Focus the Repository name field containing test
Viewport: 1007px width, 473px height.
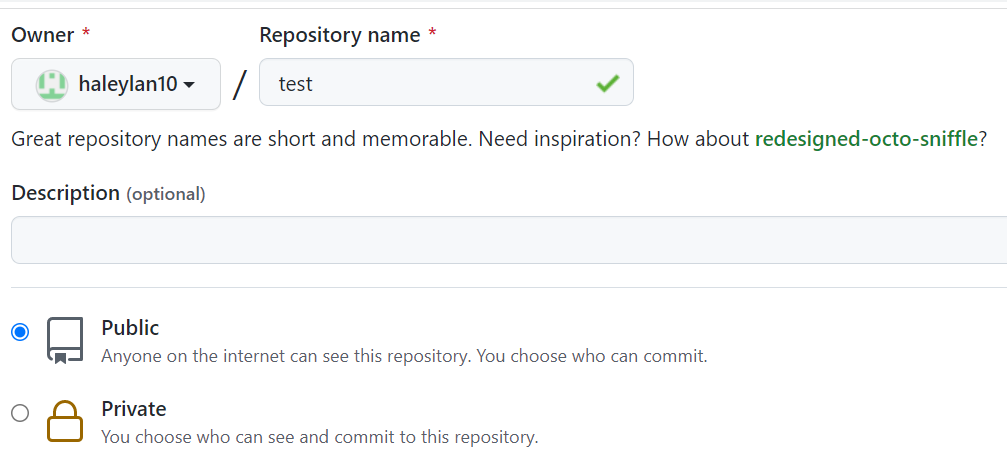[x=430, y=84]
